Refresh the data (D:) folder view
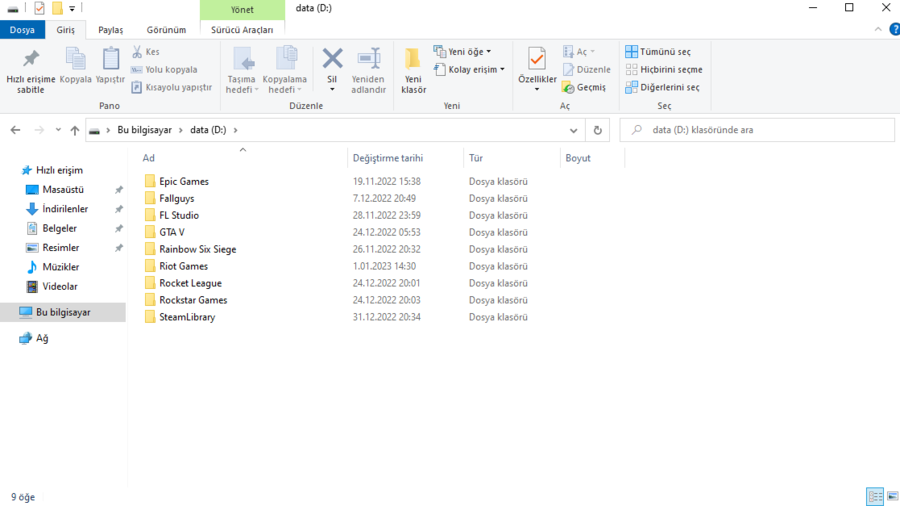Screen dimensions: 900x506 [598, 130]
